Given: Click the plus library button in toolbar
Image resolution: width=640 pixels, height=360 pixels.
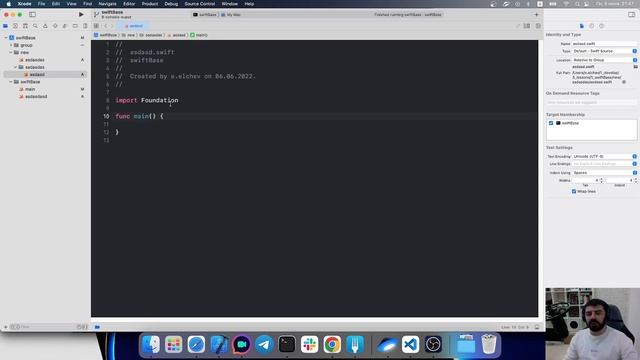Looking at the screenshot, I should click(x=536, y=15).
